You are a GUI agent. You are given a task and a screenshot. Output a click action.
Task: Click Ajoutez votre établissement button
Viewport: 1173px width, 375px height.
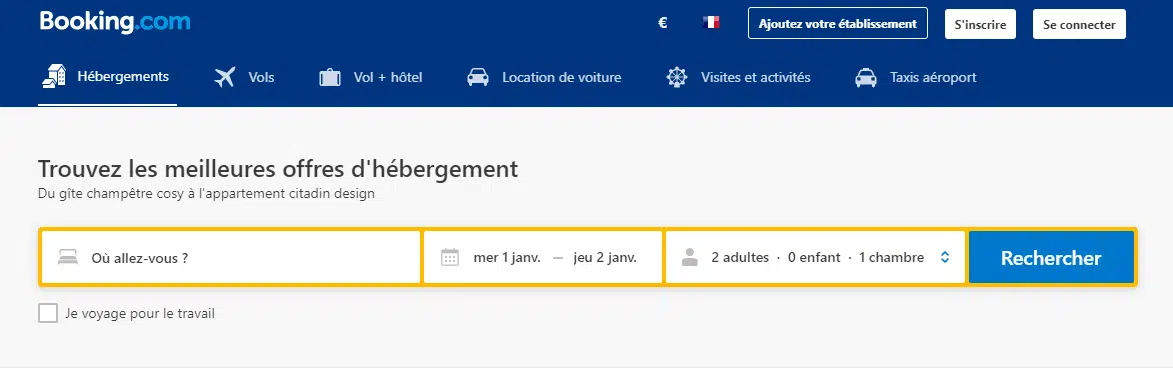[837, 23]
